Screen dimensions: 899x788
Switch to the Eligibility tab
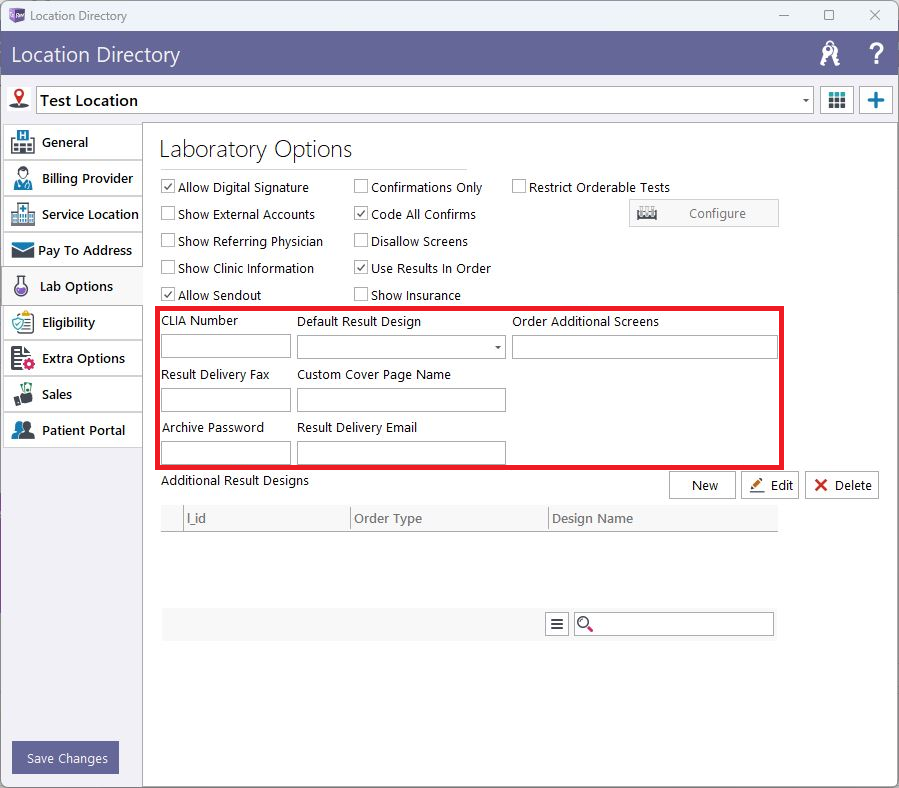[73, 322]
